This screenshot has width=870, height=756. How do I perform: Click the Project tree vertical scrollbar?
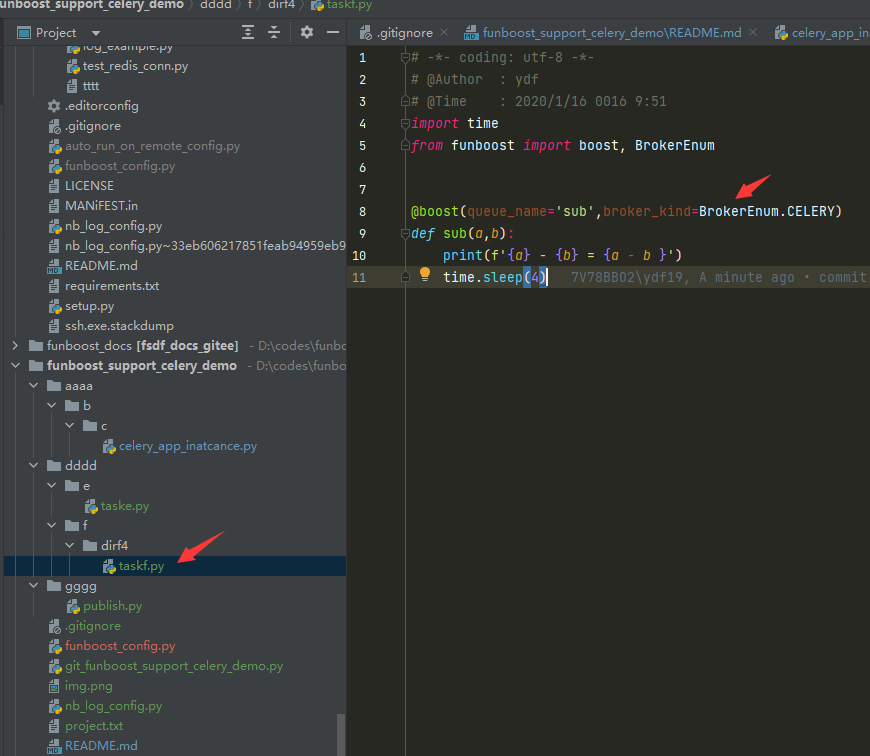coord(341,734)
